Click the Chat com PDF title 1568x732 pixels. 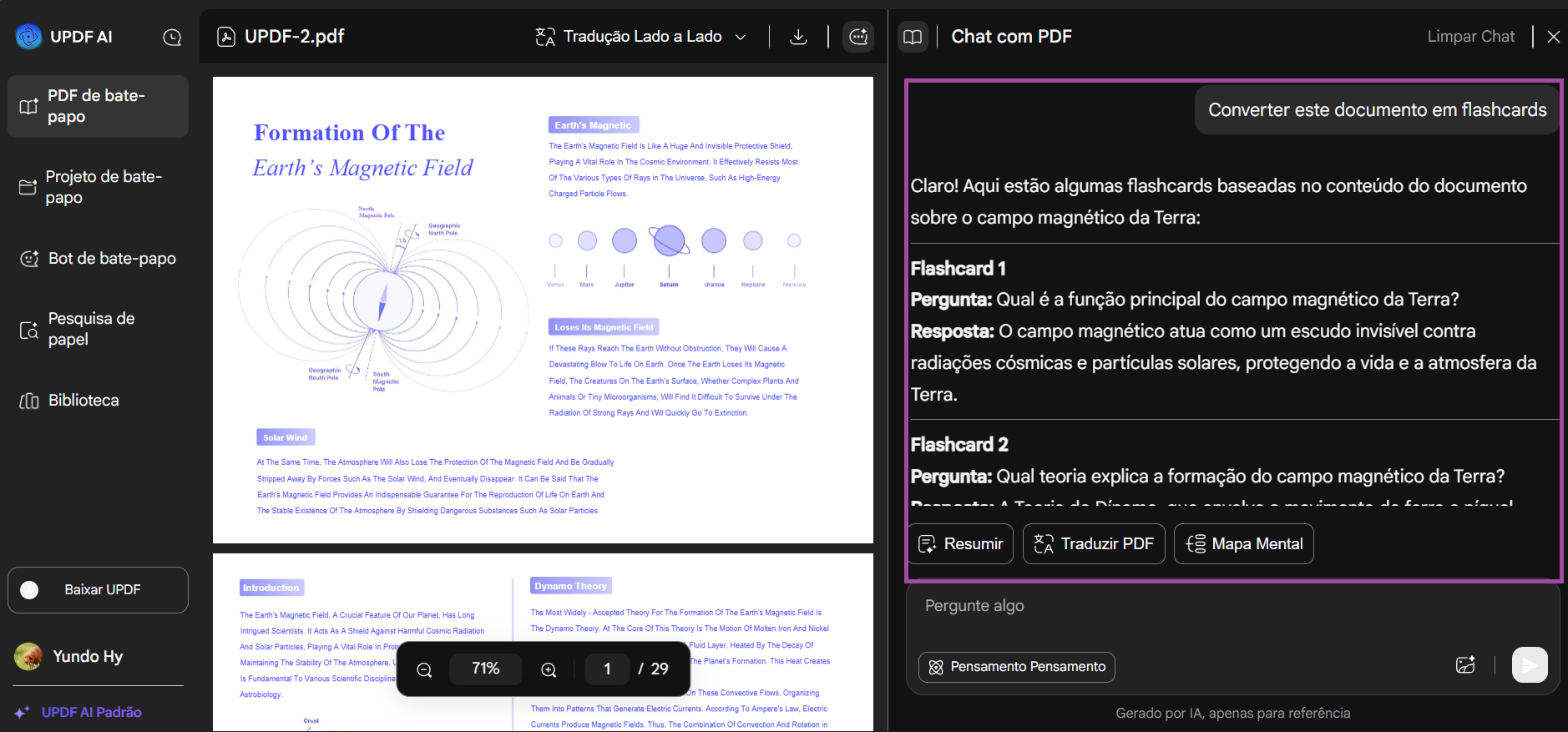tap(1011, 37)
